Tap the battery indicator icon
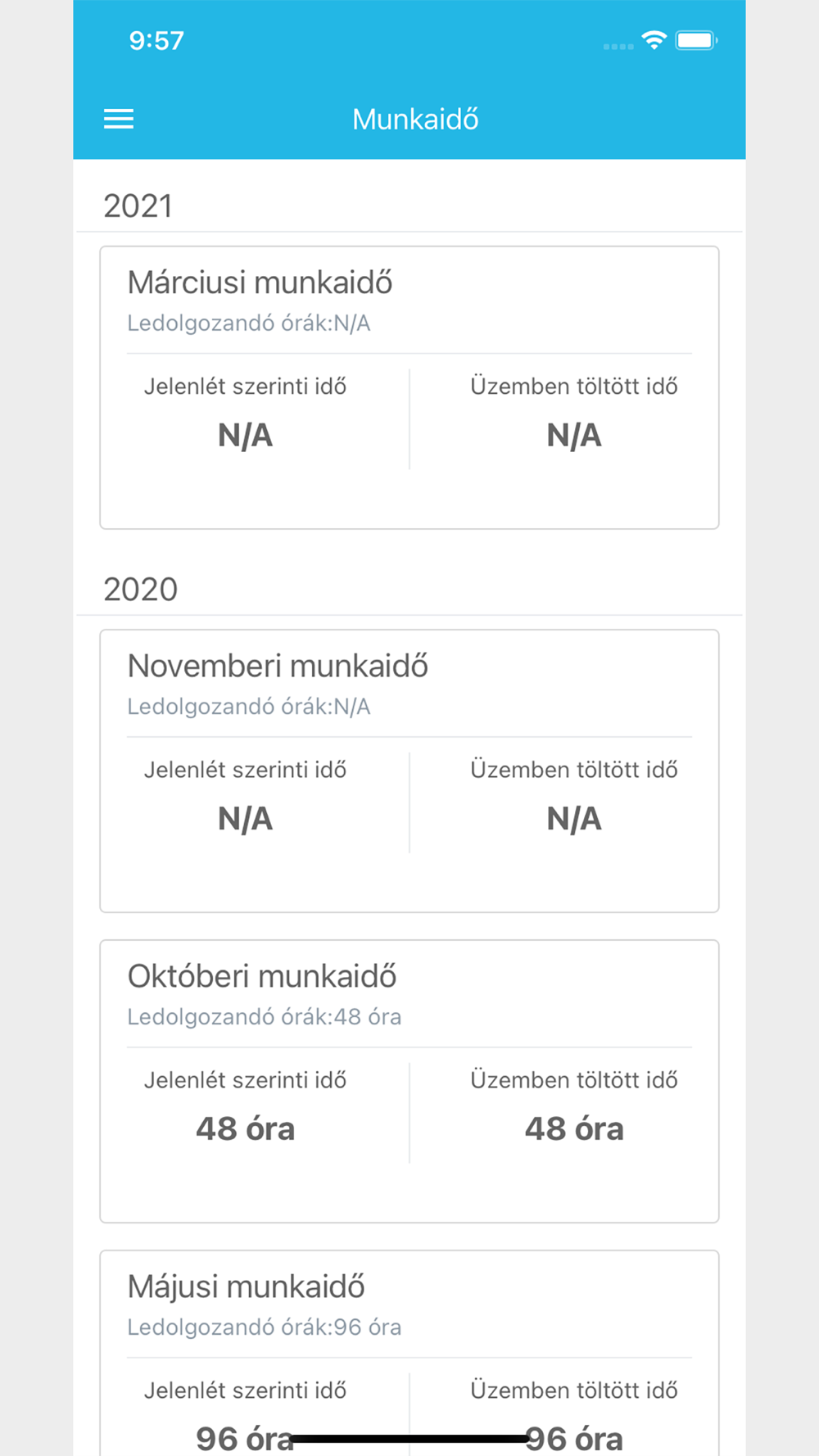The height and width of the screenshot is (1456, 819). 696,40
